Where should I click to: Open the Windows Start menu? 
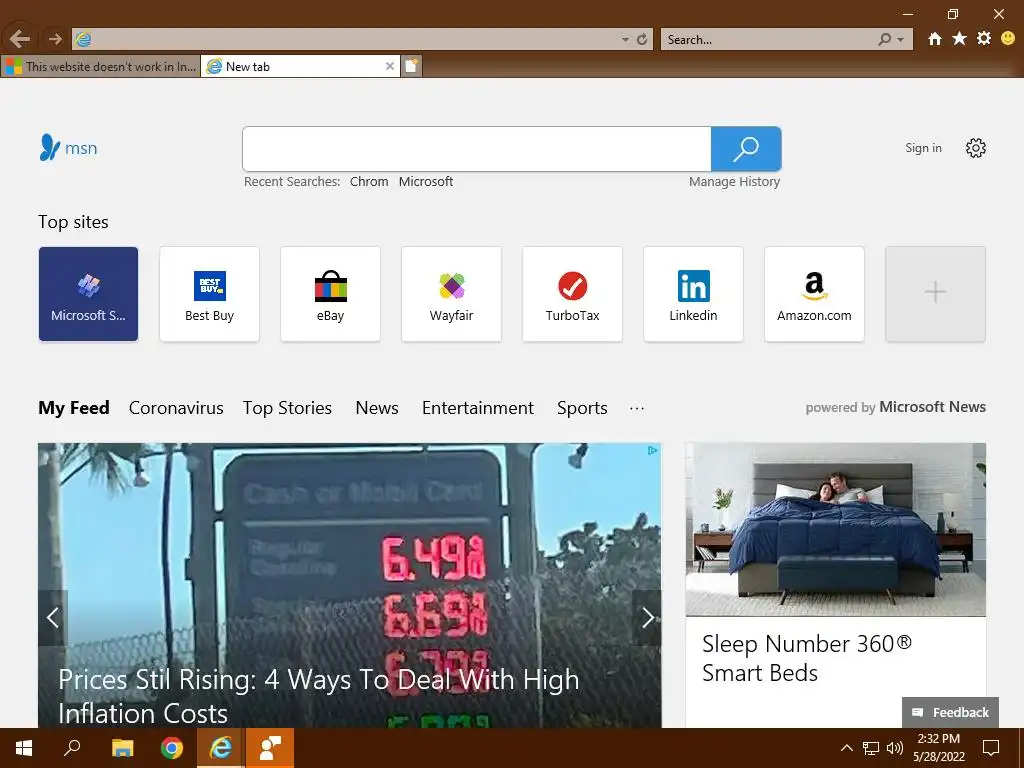click(x=24, y=748)
